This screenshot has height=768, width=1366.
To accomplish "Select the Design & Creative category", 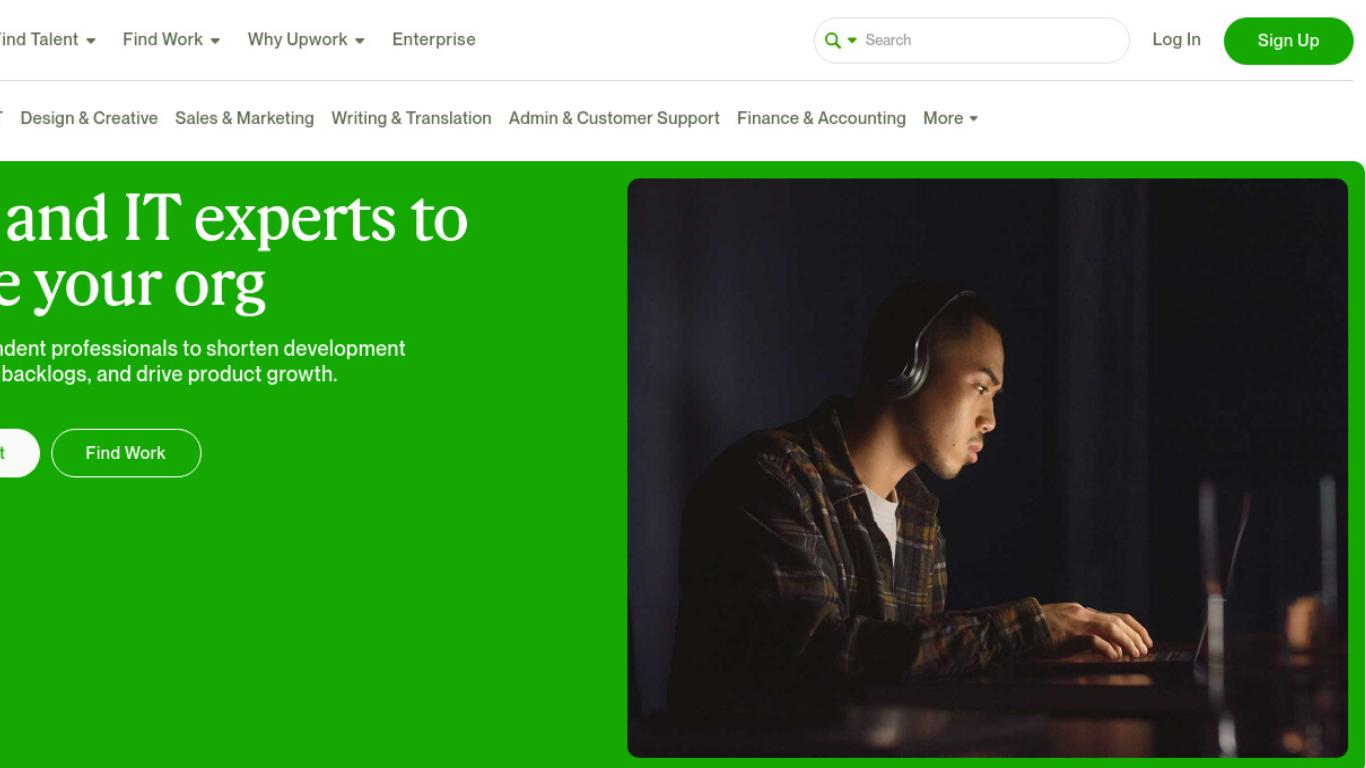I will 89,118.
